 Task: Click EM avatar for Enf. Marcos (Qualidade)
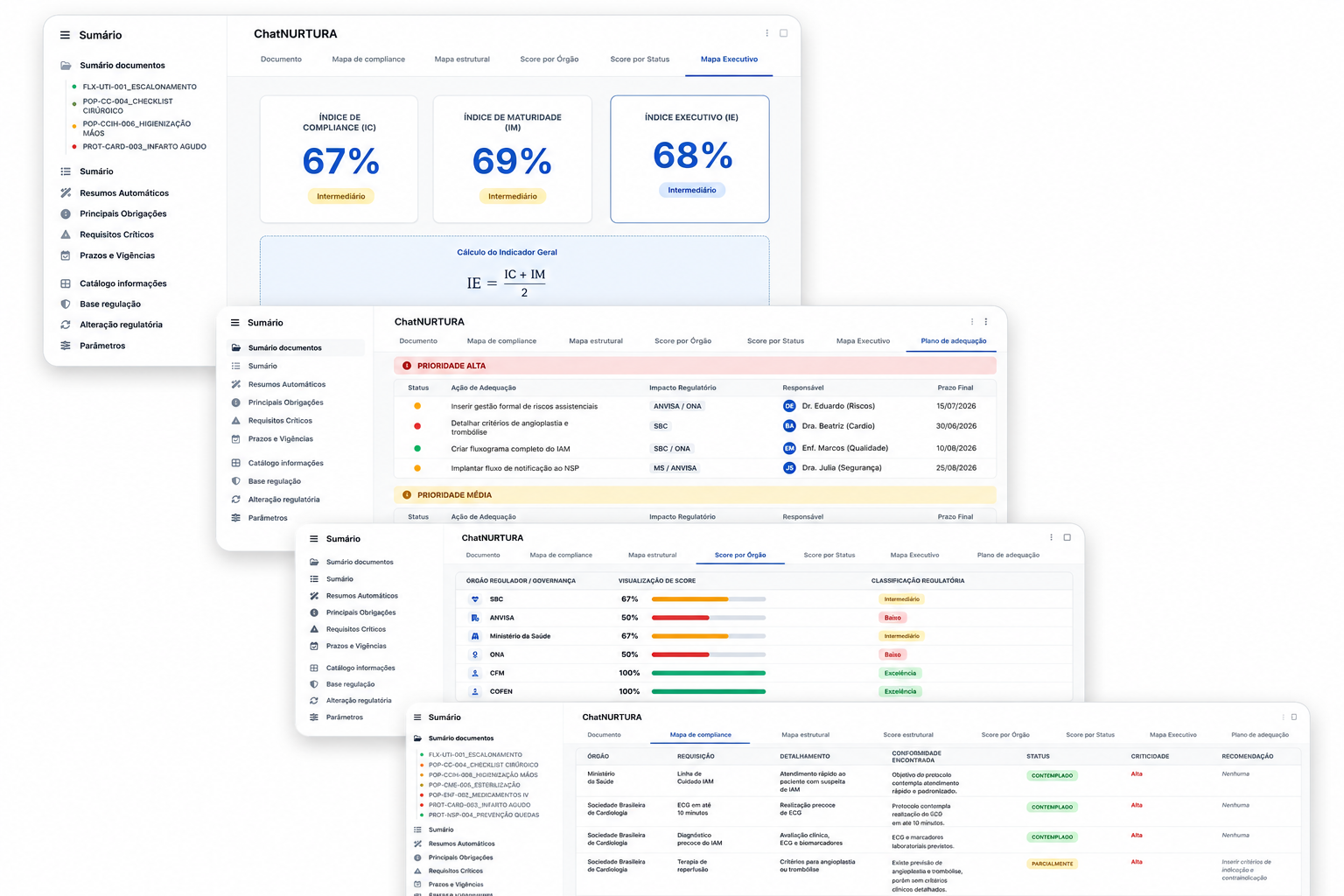[789, 448]
